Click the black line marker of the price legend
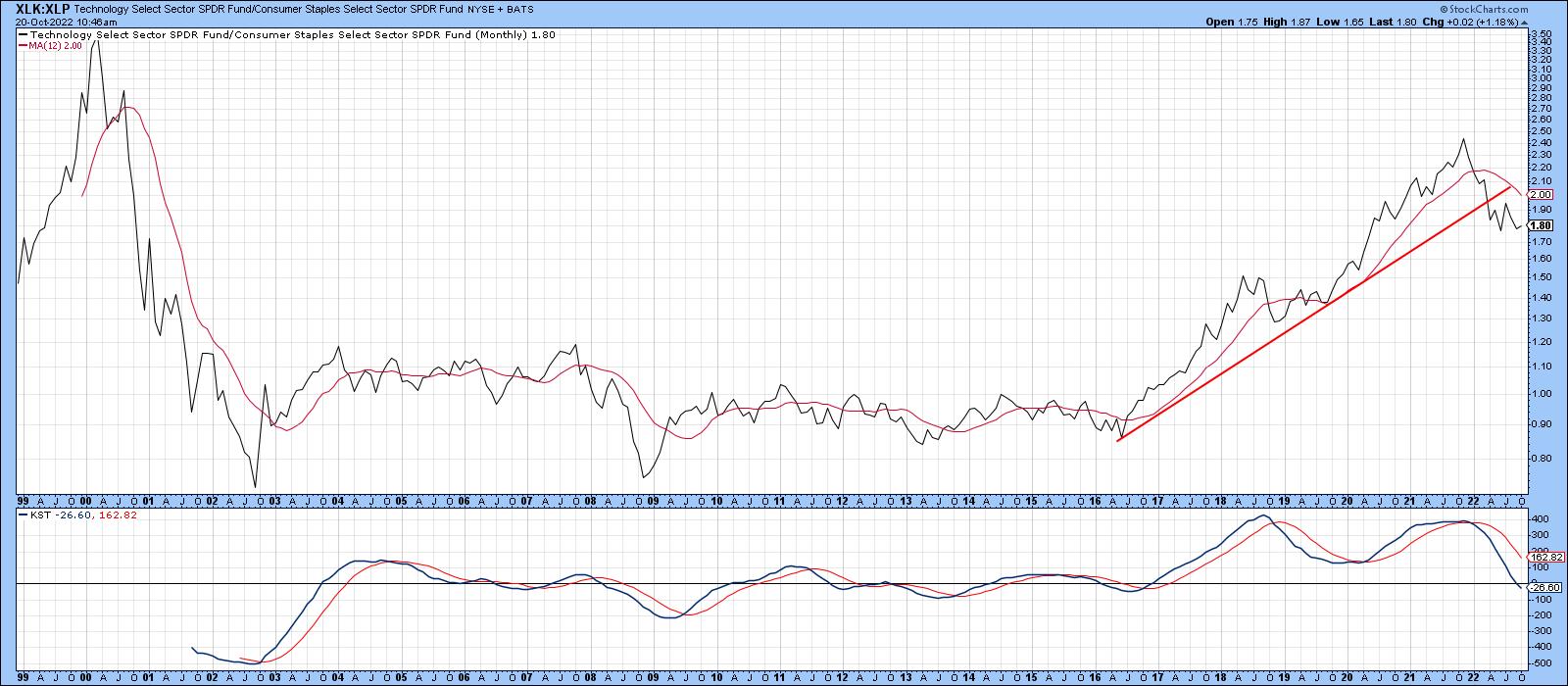 (24, 32)
